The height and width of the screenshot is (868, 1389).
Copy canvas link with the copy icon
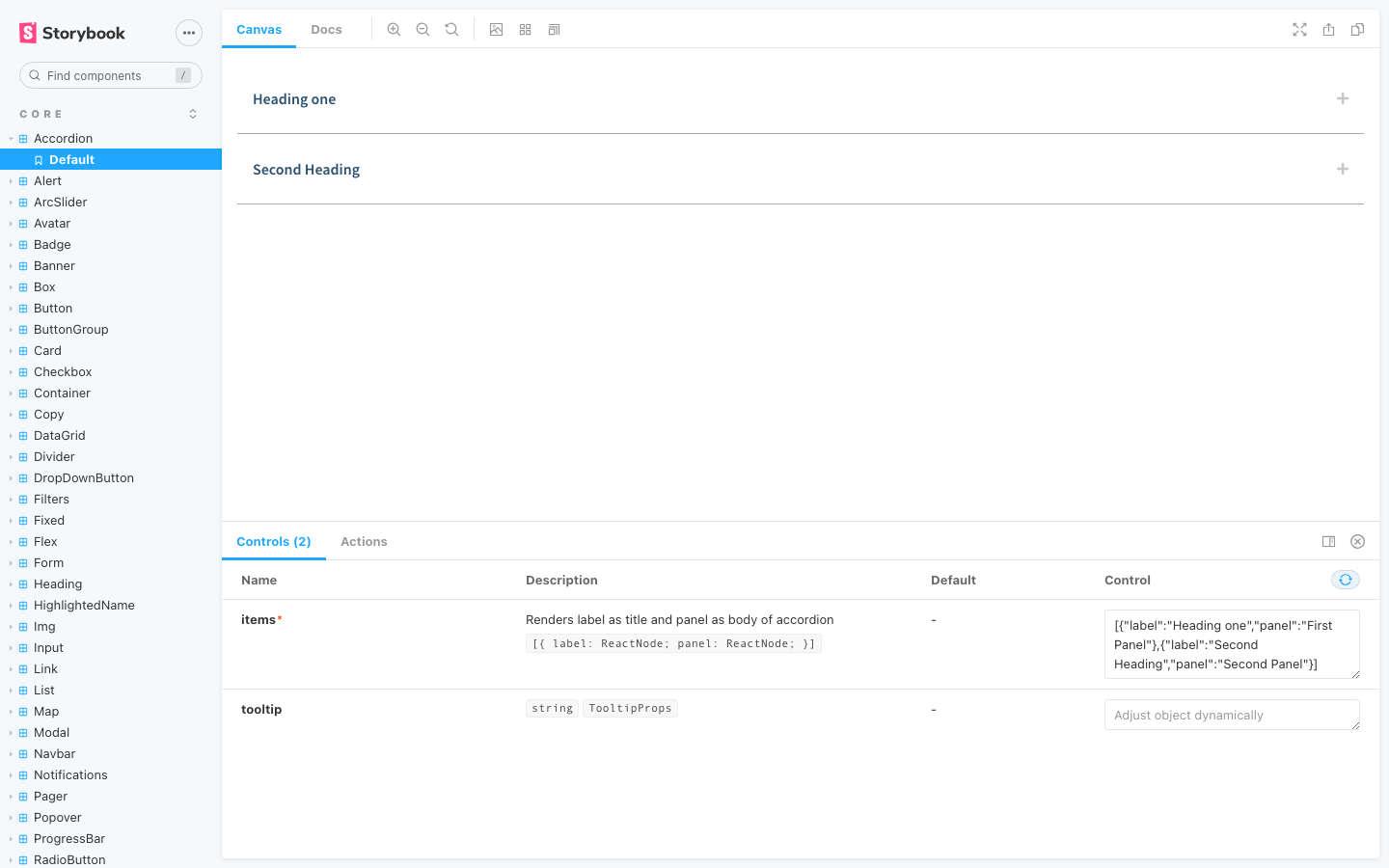pos(1357,30)
